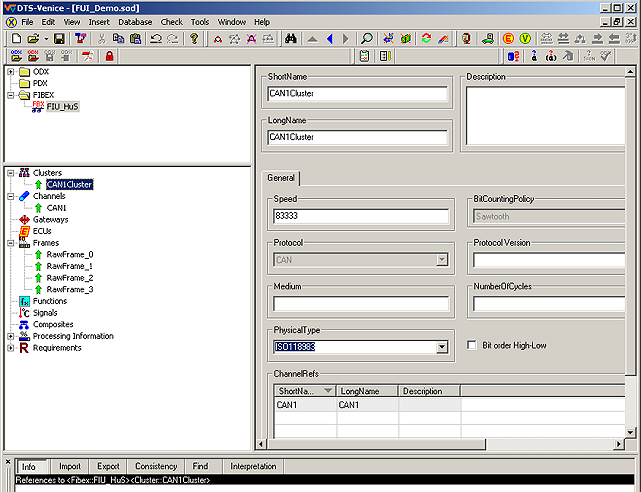Click the New document toolbar icon
This screenshot has height=492, width=641.
click(x=16, y=39)
